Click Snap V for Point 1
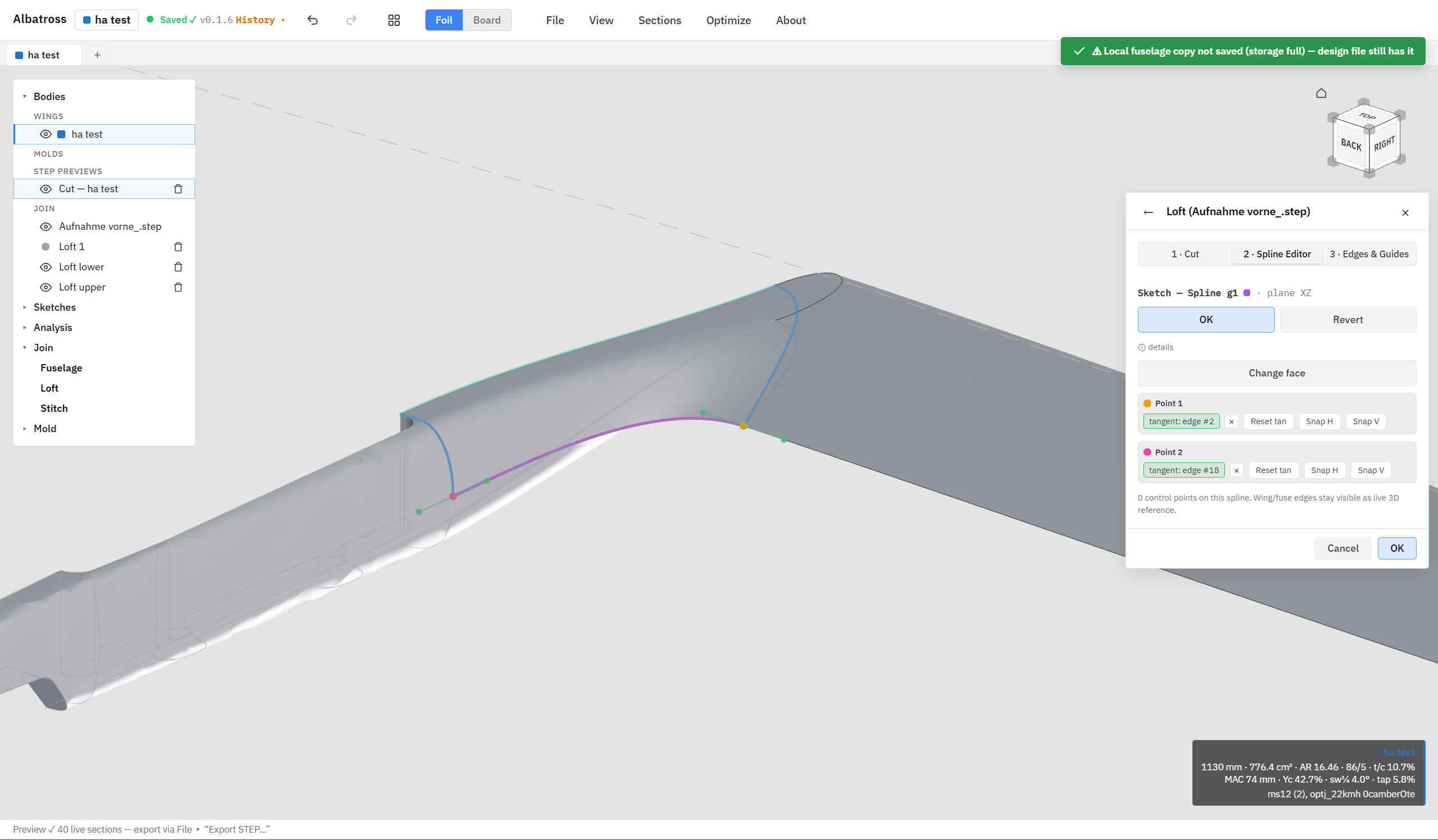Image resolution: width=1438 pixels, height=840 pixels. (1365, 421)
